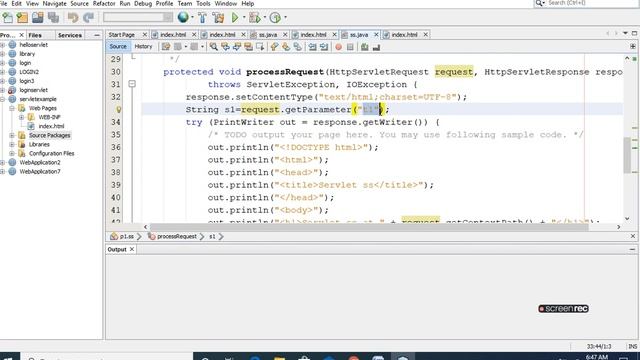The width and height of the screenshot is (640, 360).
Task: Click lightbulb hint on line 33
Action: 119,109
